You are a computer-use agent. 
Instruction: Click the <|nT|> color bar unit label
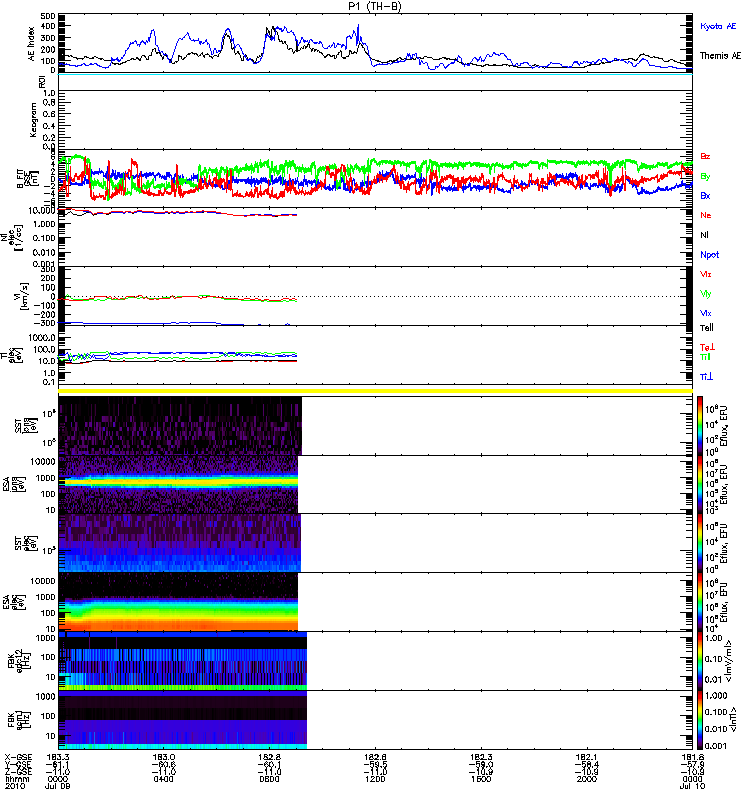(734, 719)
